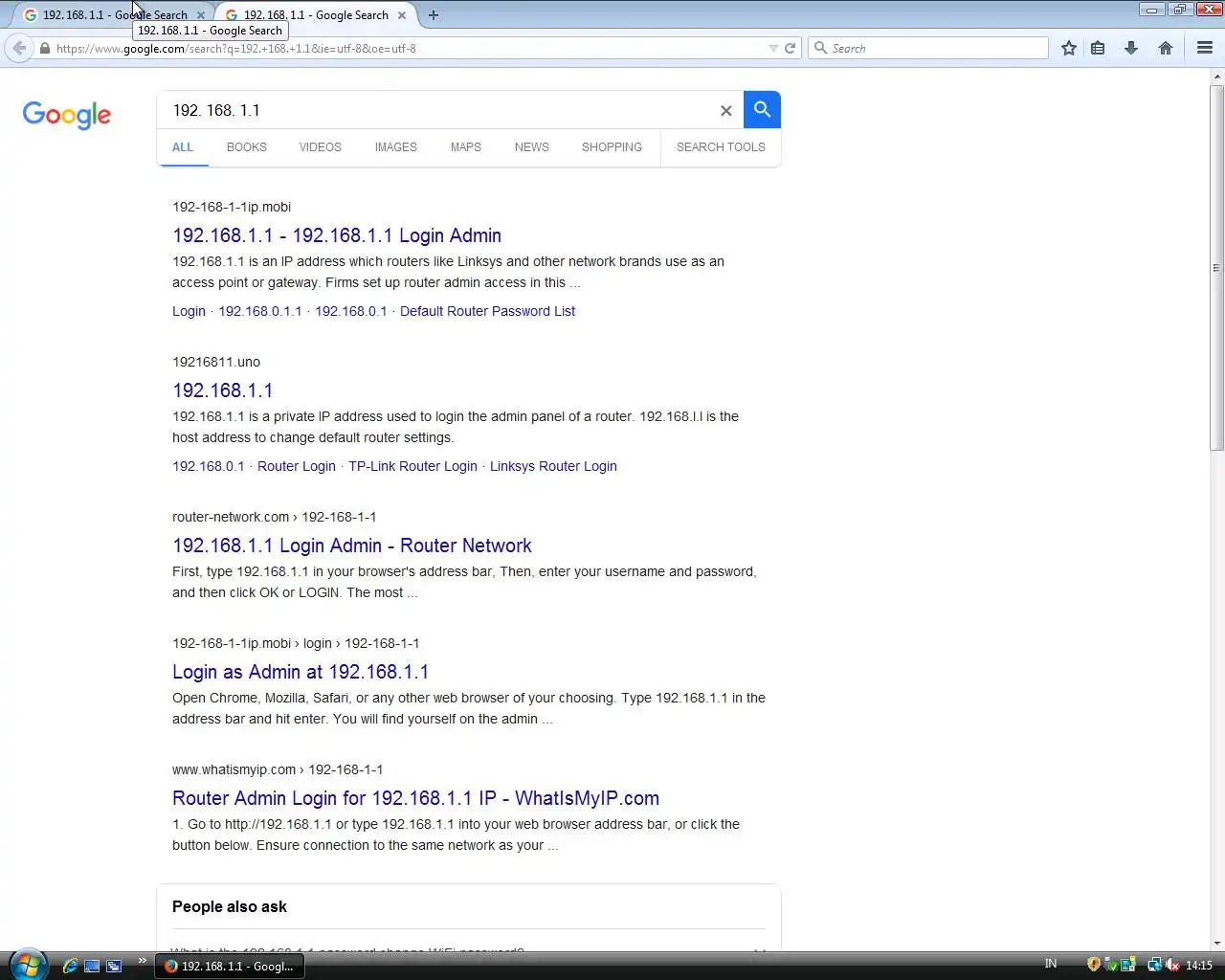
Task: Click the 'Linksys Router Login' sitelink
Action: click(553, 466)
